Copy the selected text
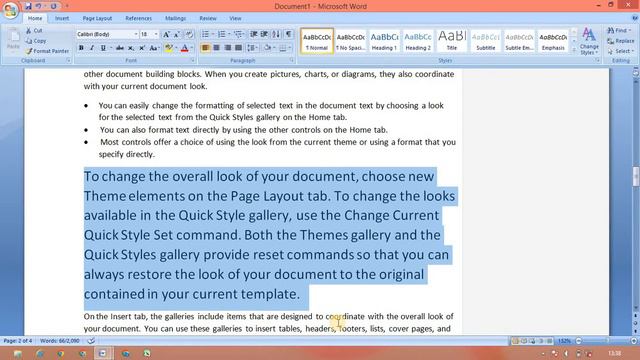640x360 pixels. pyautogui.click(x=36, y=41)
